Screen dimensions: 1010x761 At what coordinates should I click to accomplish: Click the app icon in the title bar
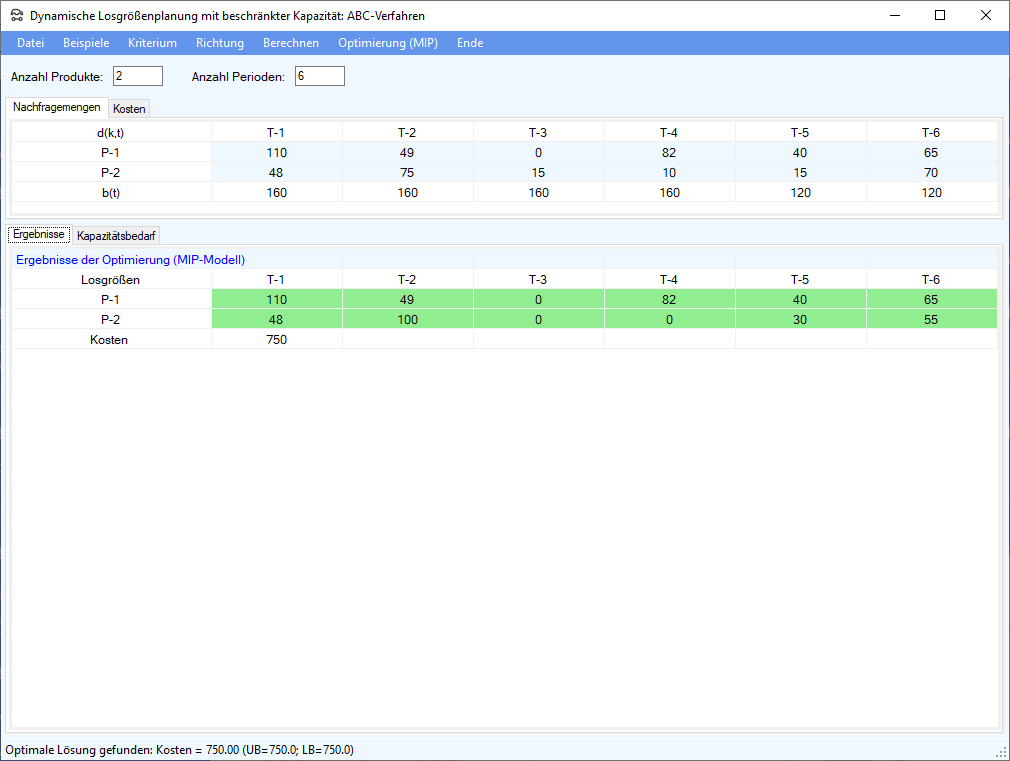tap(16, 16)
